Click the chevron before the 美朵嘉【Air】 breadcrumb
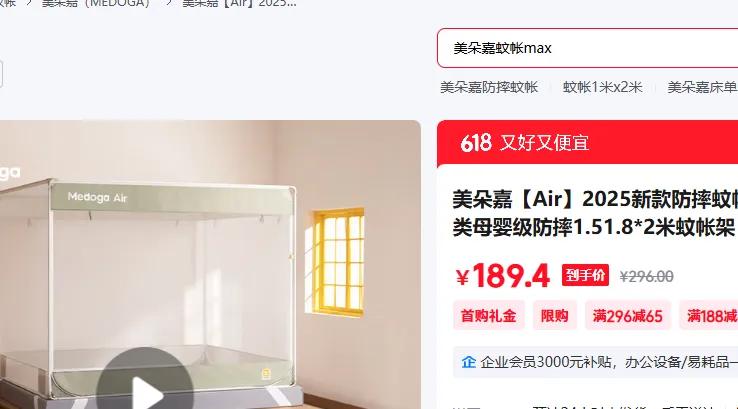The image size is (738, 409). [169, 3]
